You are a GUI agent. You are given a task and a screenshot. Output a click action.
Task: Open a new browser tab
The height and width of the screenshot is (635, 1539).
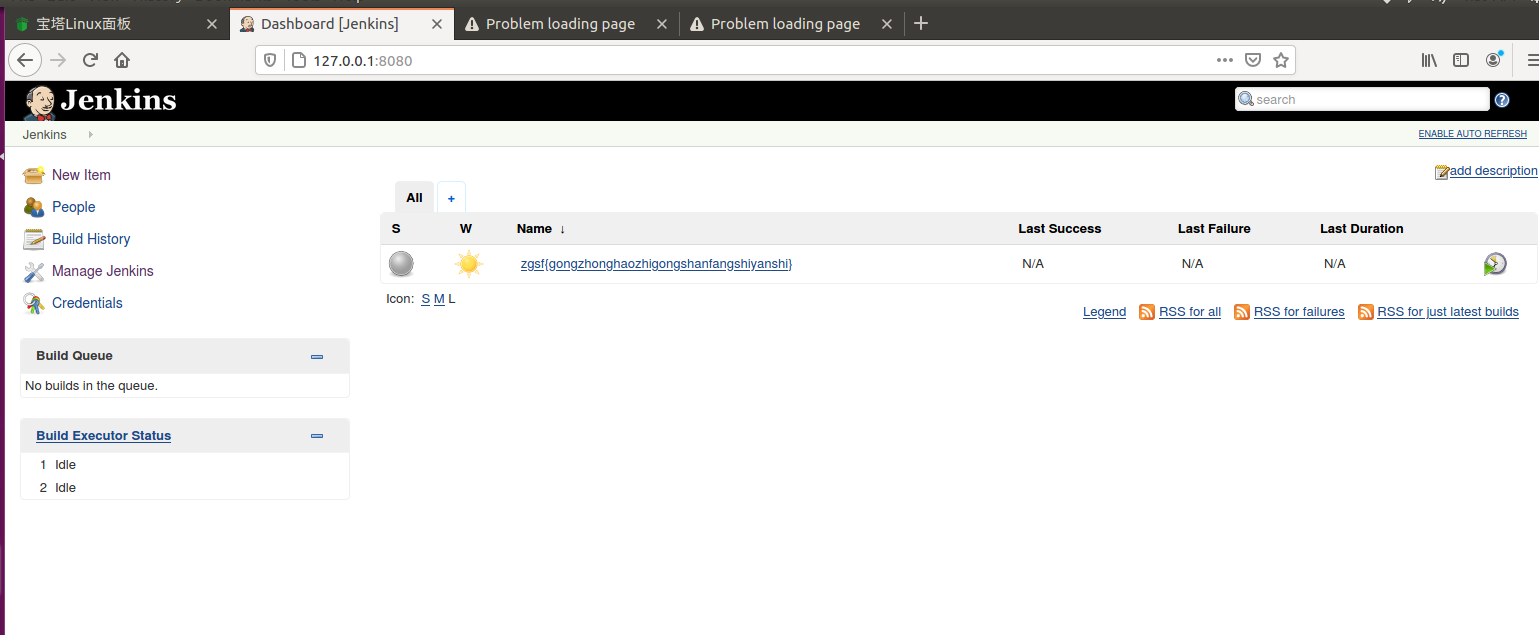(921, 23)
